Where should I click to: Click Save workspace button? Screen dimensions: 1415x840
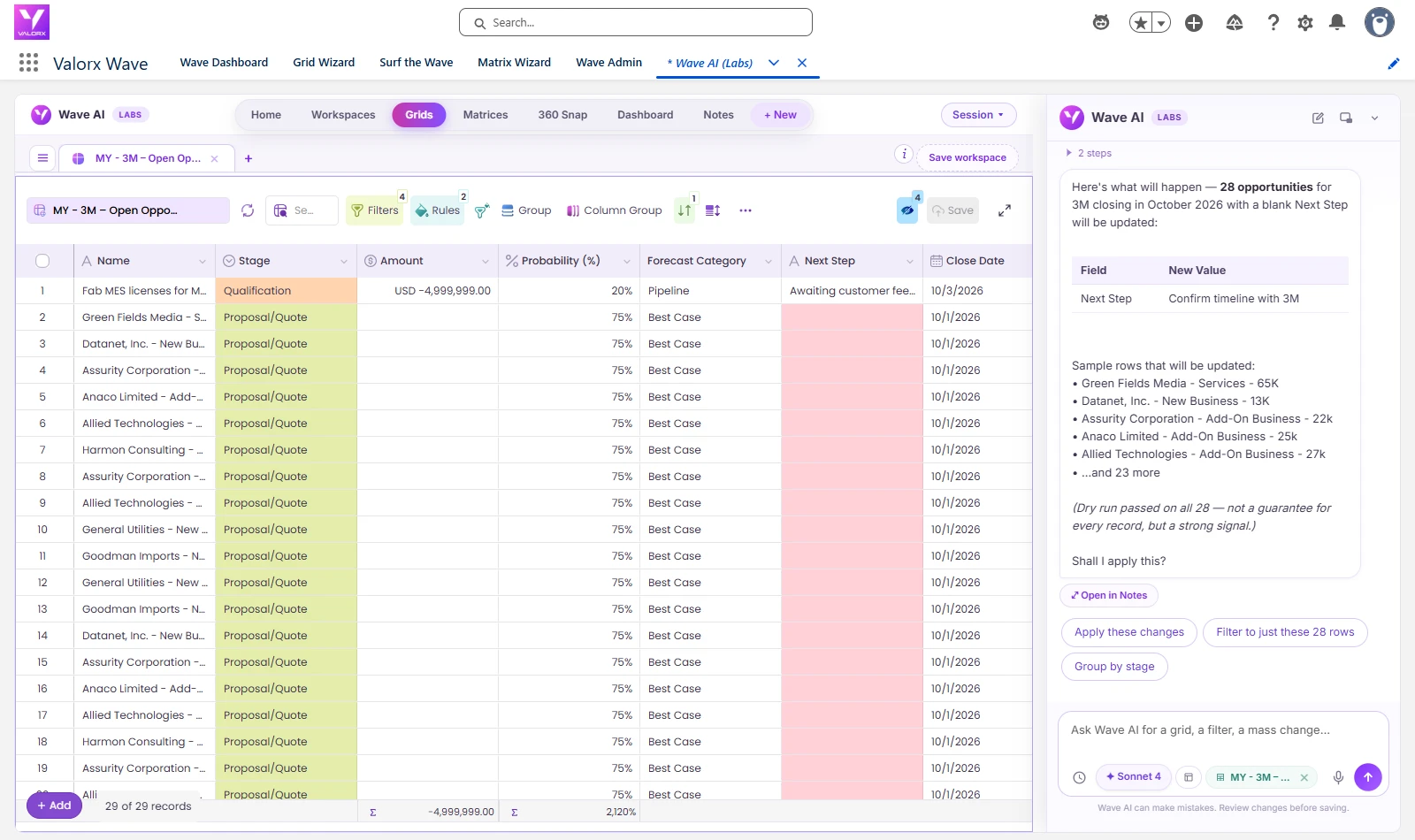click(x=968, y=157)
